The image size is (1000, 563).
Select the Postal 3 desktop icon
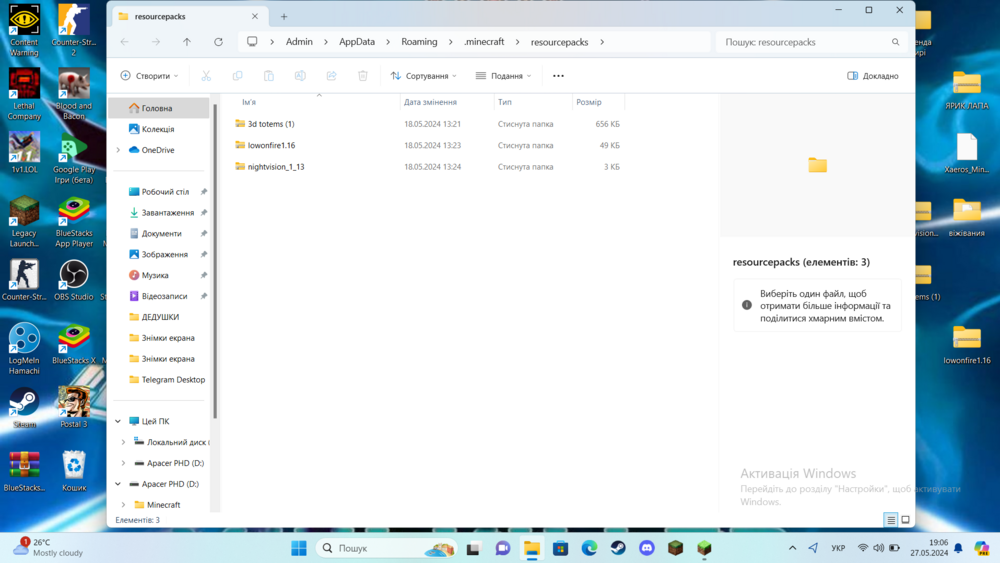(x=74, y=407)
